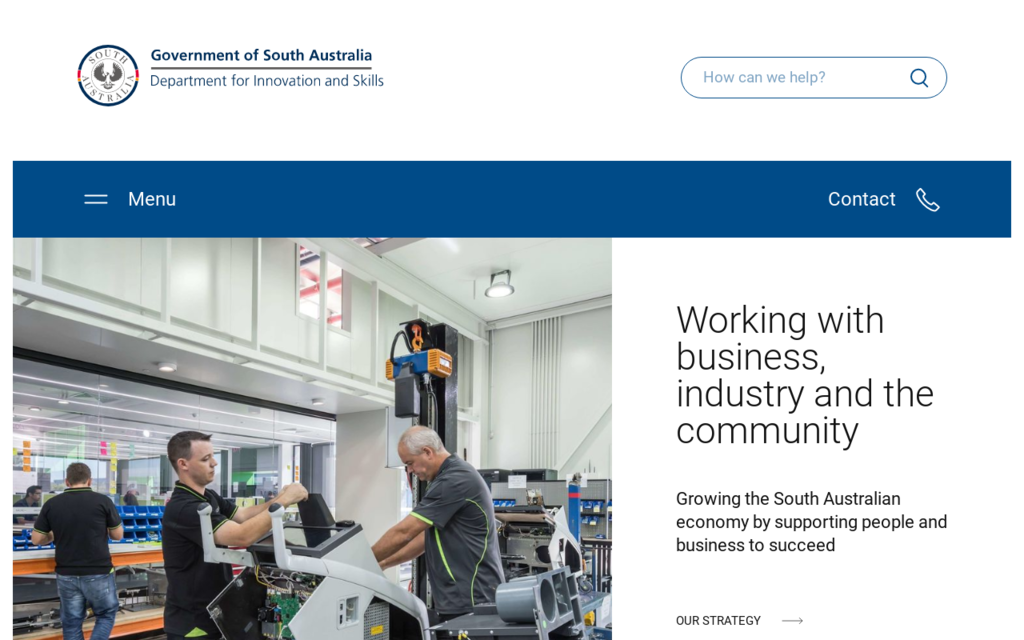Click the economy-growing tagline text
Viewport: 1024px width, 640px height.
pos(810,521)
